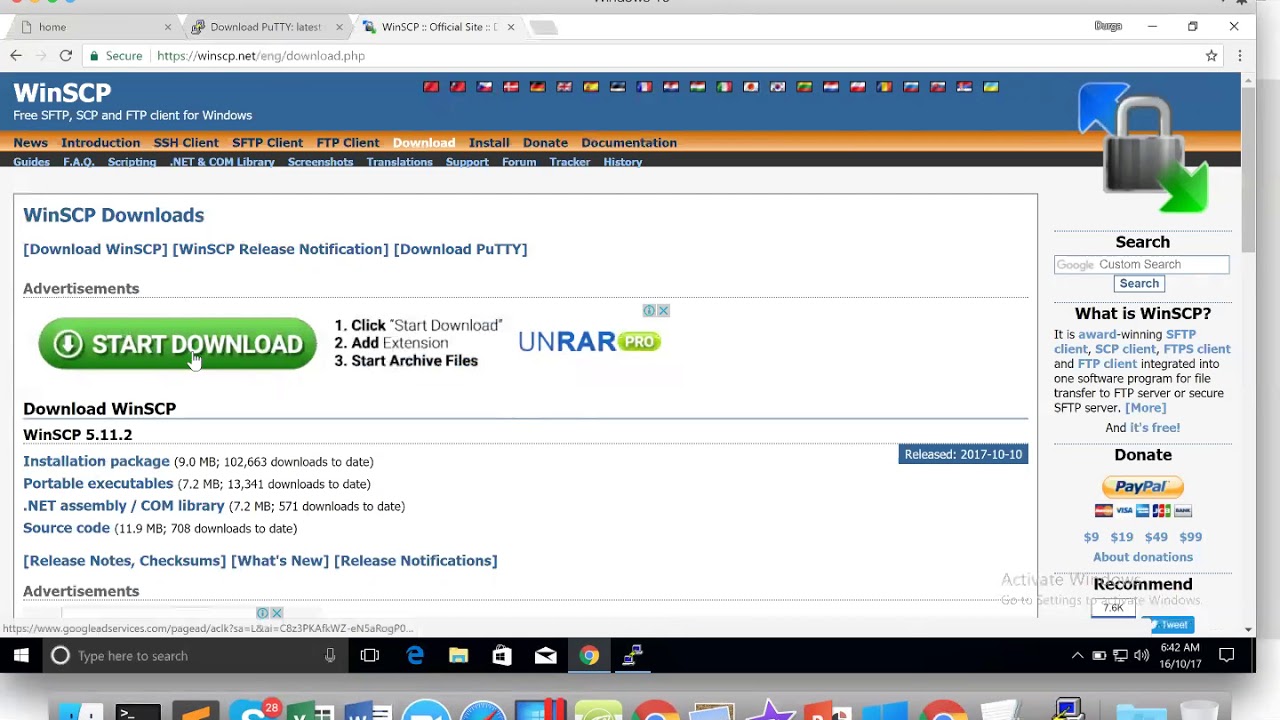Select the Italian flag language icon
The image size is (1280, 720).
coord(724,87)
